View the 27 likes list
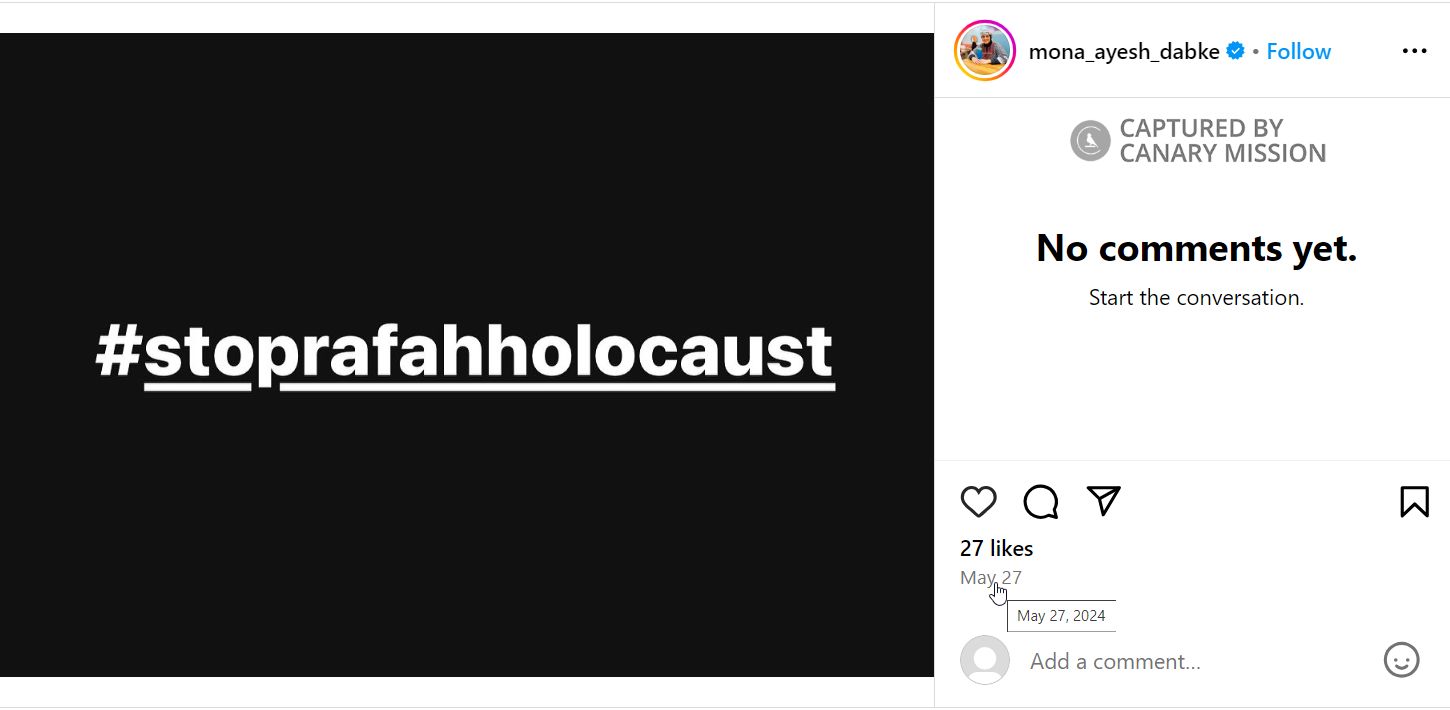Screen dimensions: 1450x710 tap(996, 548)
